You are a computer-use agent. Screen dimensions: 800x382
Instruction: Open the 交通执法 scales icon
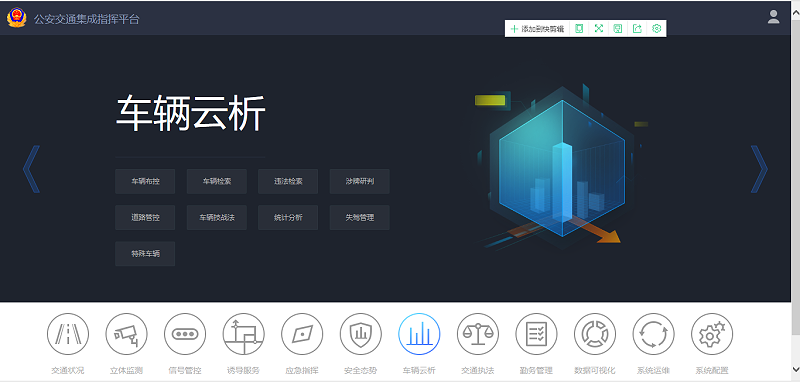pyautogui.click(x=478, y=334)
